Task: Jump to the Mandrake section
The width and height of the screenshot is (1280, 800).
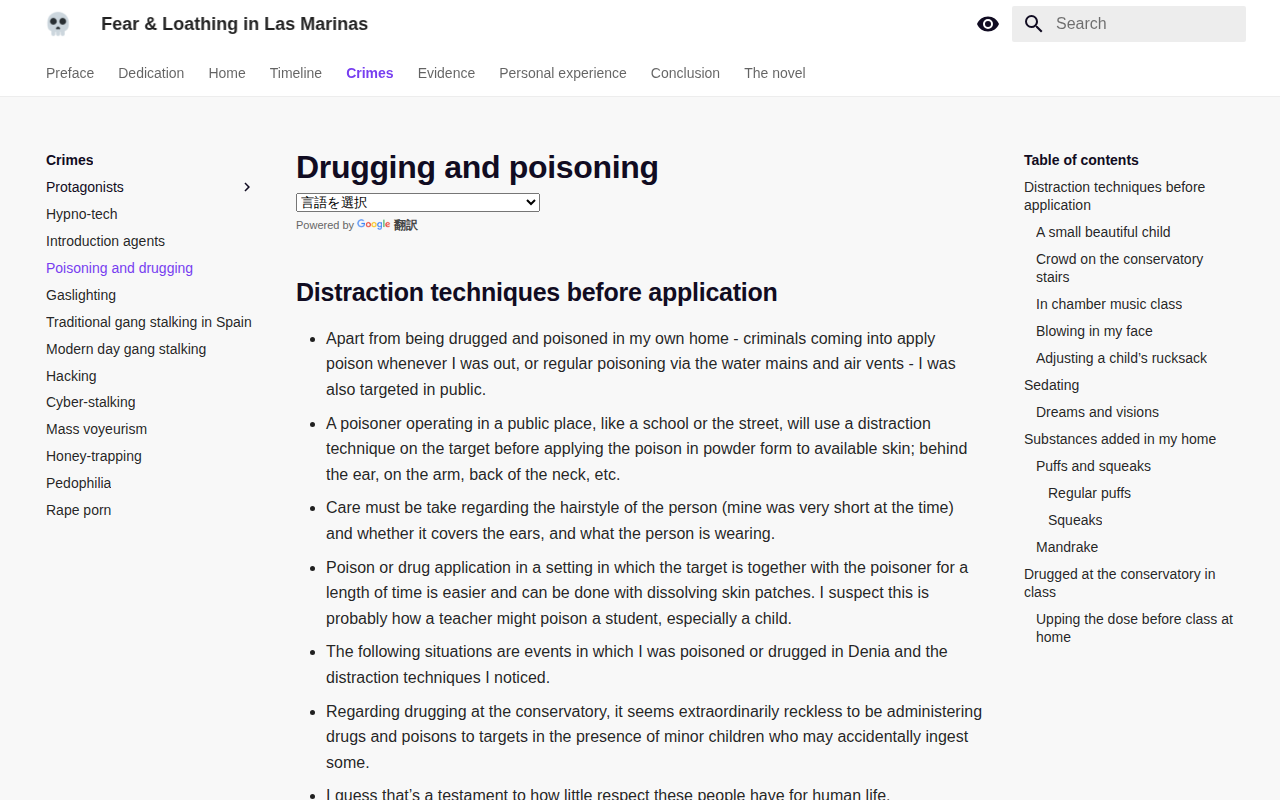Action: click(1067, 547)
